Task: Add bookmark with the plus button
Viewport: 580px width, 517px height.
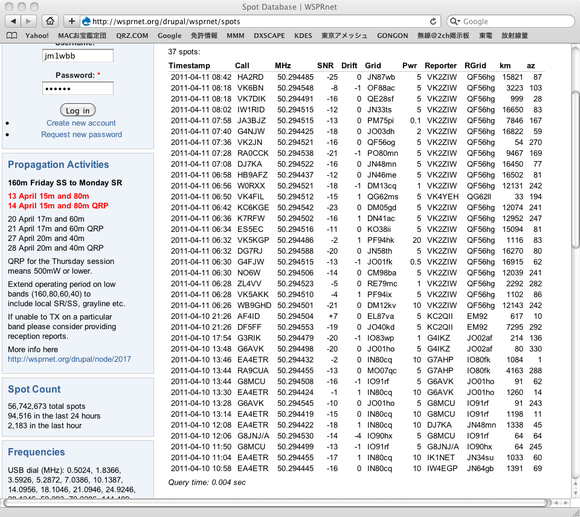Action: tap(72, 21)
